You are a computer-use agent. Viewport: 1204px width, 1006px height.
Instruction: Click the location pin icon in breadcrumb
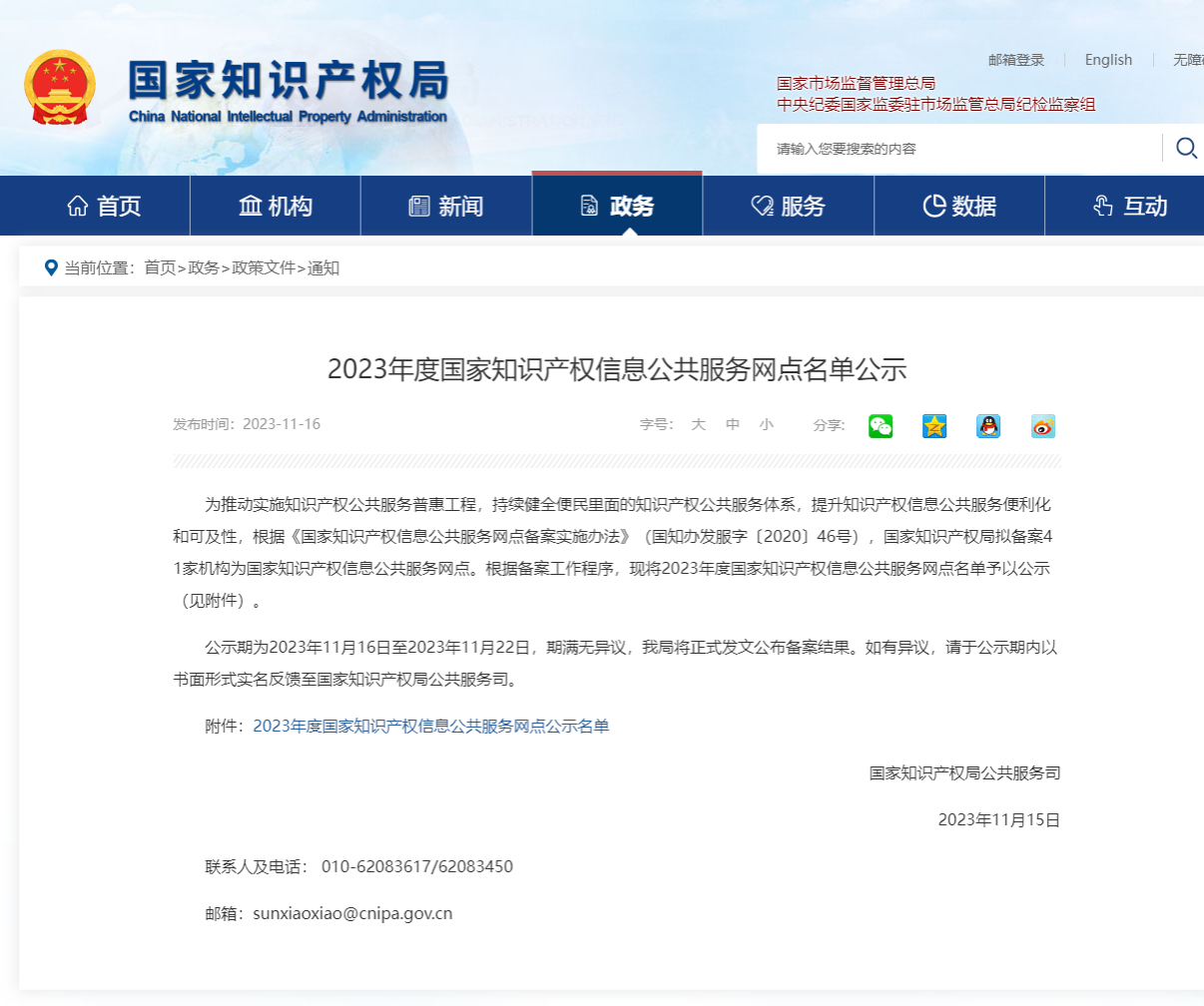[51, 267]
